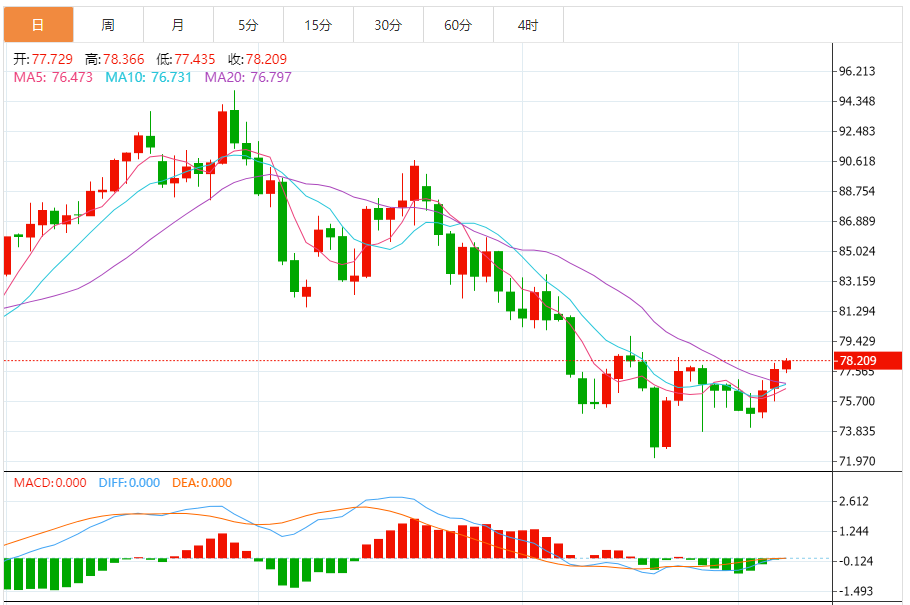Click the MA10: 76.731 indicator label
This screenshot has height=605, width=910.
click(x=149, y=77)
